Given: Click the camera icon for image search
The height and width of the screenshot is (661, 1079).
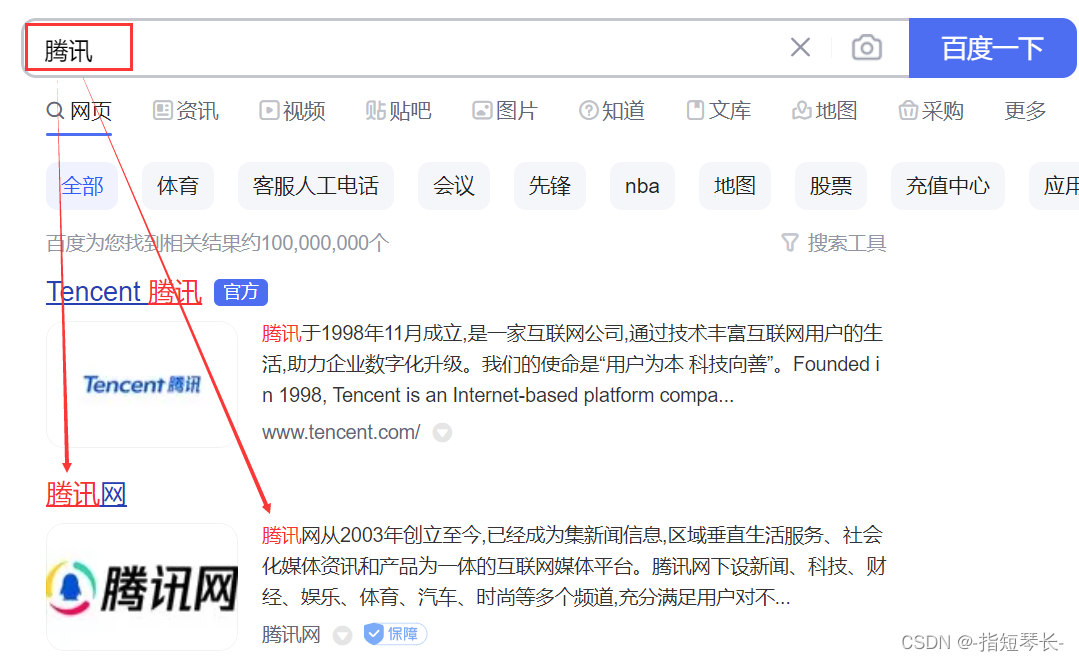Looking at the screenshot, I should pos(866,47).
